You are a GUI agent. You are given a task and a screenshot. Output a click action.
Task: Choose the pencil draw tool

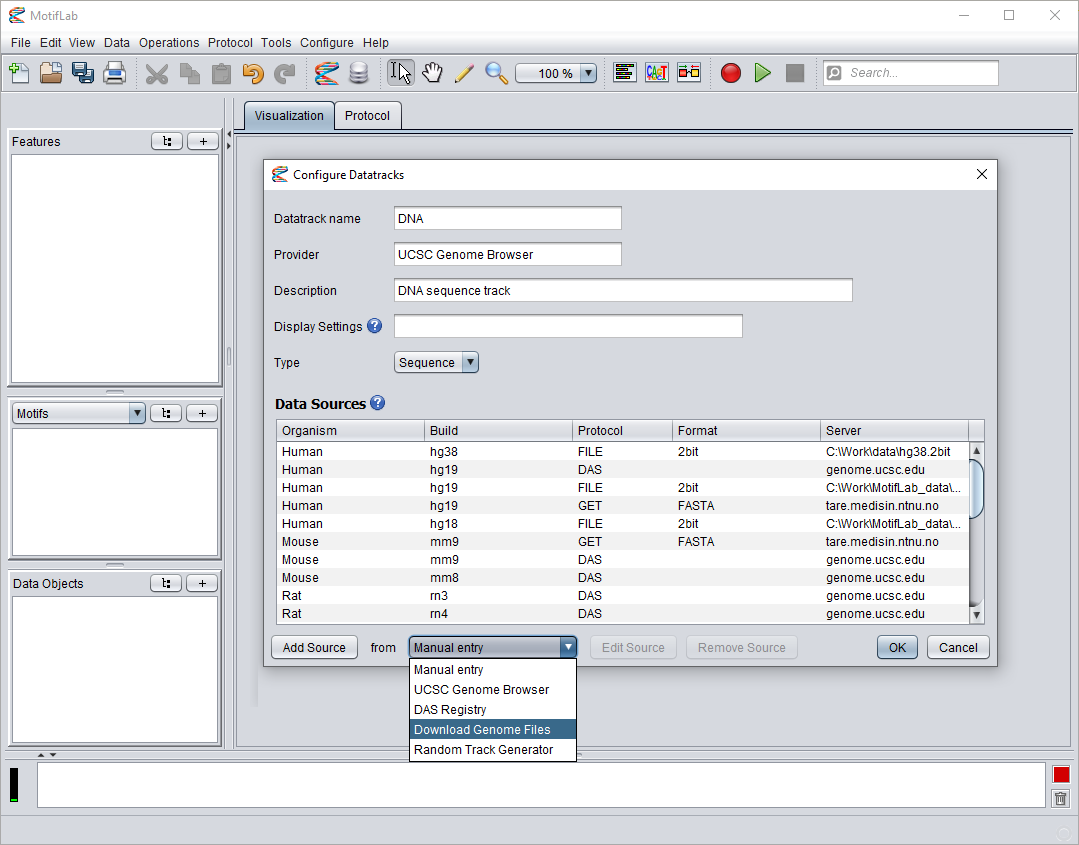(464, 73)
